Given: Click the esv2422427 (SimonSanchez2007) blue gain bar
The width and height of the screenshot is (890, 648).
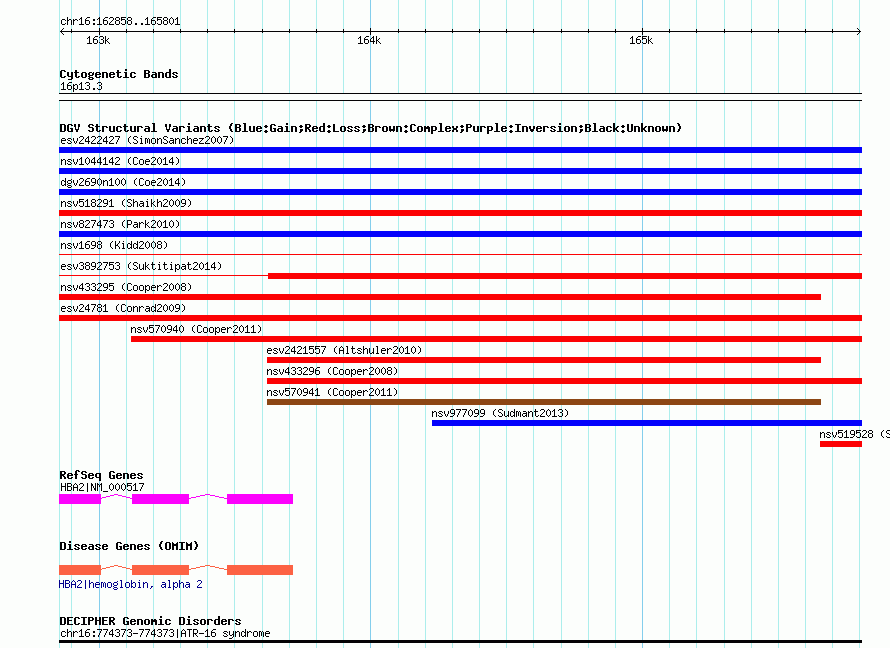Looking at the screenshot, I should tap(460, 150).
